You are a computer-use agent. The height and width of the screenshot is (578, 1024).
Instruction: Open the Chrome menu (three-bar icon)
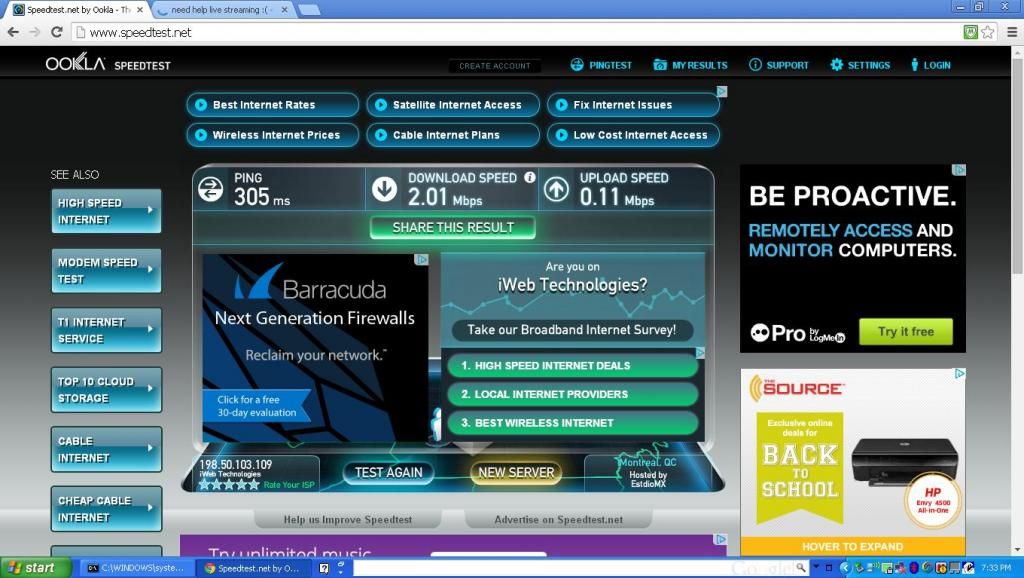[1012, 32]
